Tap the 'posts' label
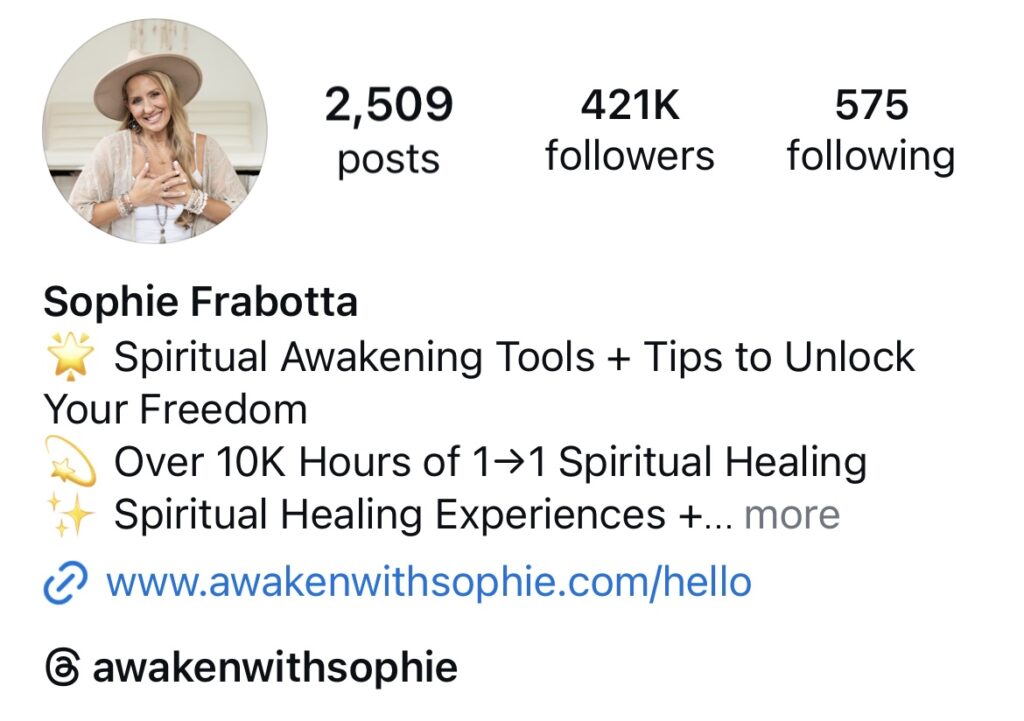Screen dimensions: 1024x721 (x=389, y=159)
